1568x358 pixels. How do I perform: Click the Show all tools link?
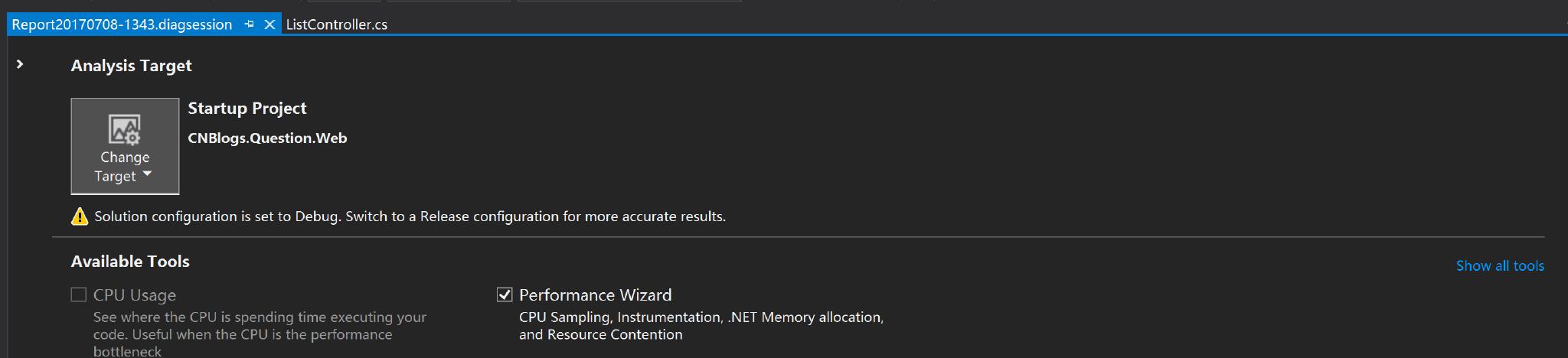click(x=1500, y=265)
